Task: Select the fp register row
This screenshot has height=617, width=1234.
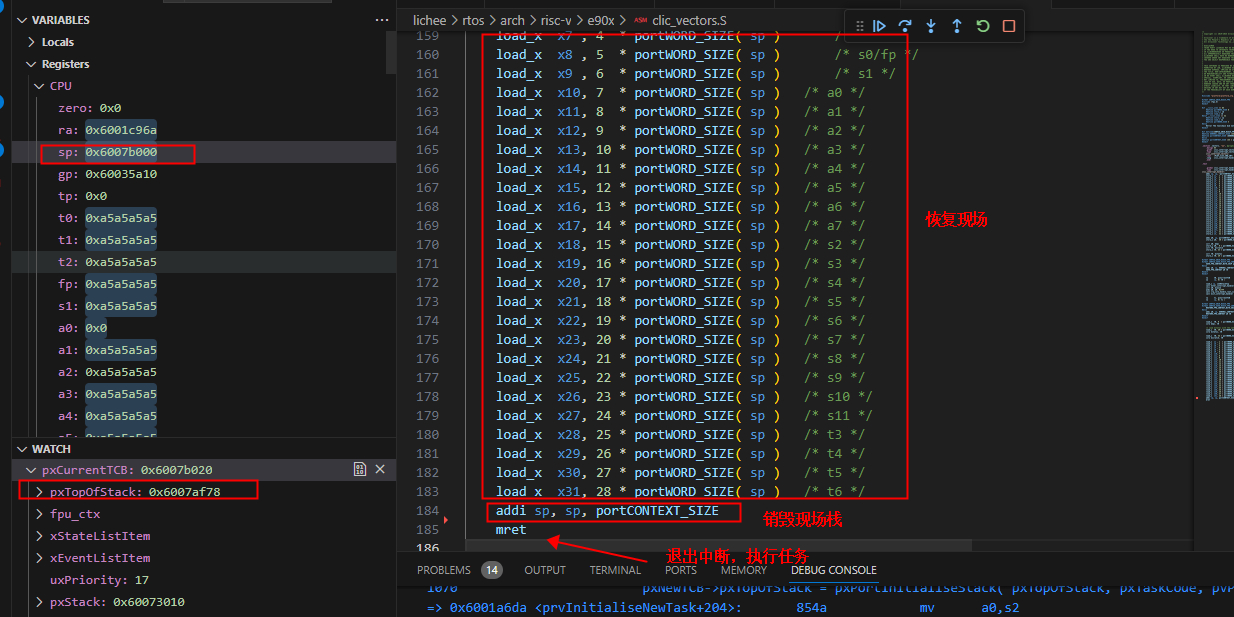Action: (204, 284)
